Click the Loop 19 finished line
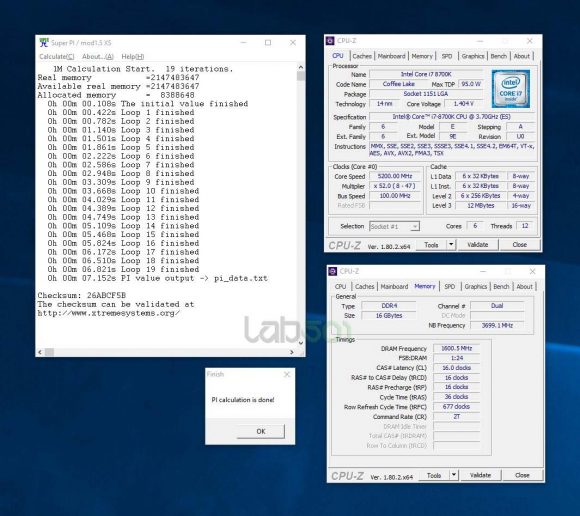580x516 pixels. pyautogui.click(x=123, y=269)
